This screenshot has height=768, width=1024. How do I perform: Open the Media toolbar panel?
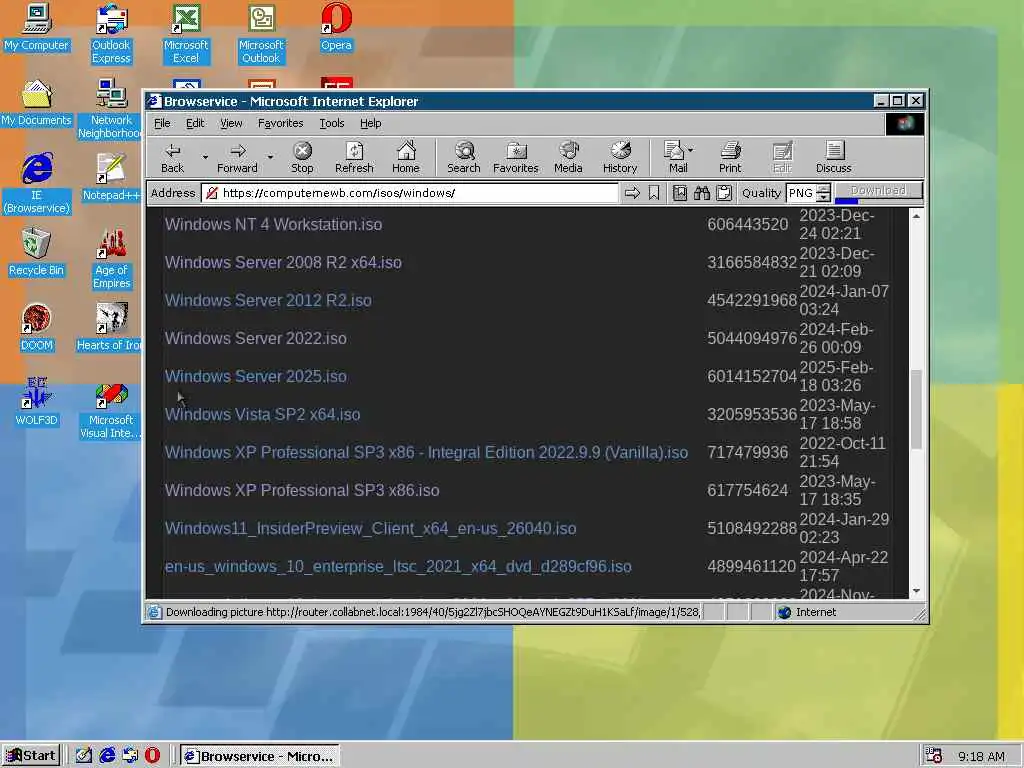[568, 157]
